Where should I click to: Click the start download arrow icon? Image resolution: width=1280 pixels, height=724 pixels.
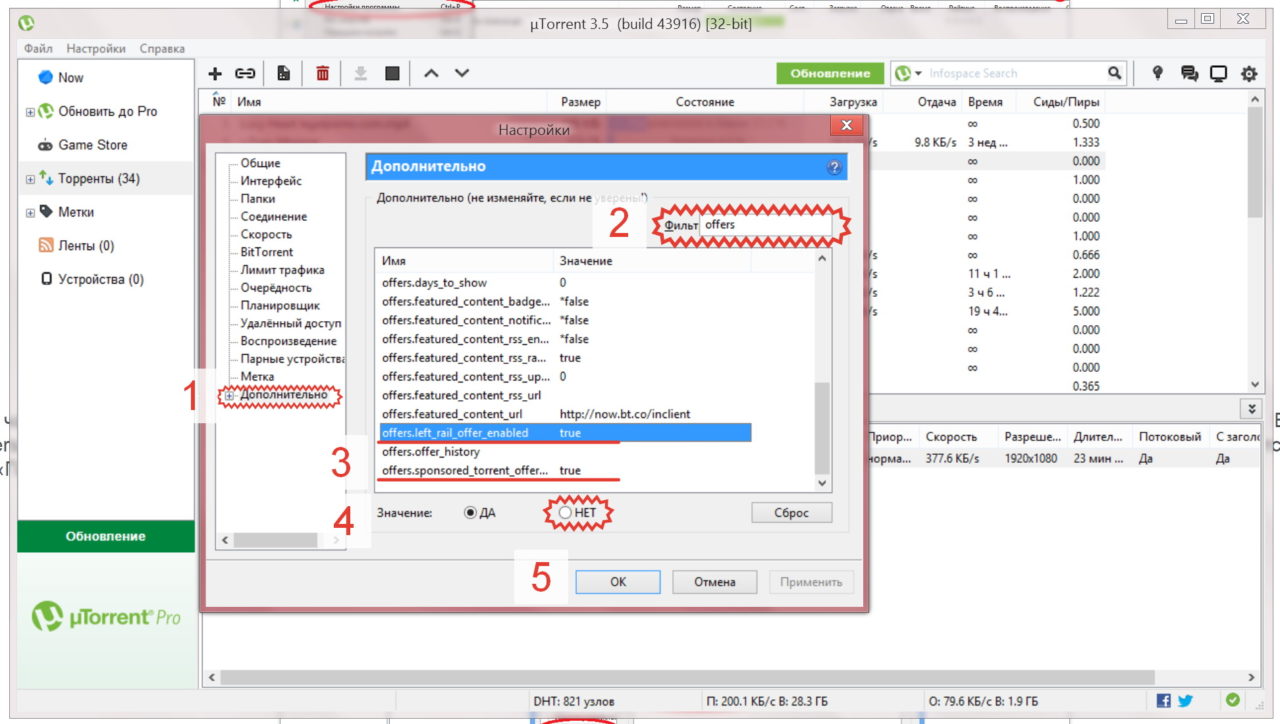pos(361,73)
